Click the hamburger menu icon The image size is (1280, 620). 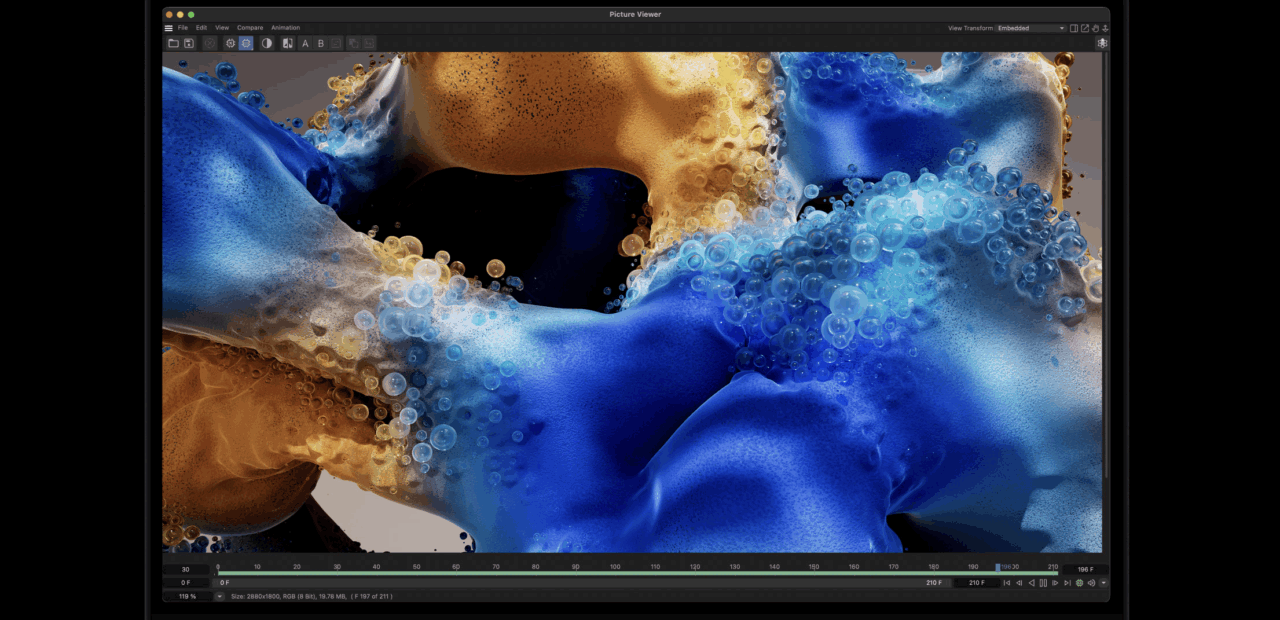pos(169,28)
